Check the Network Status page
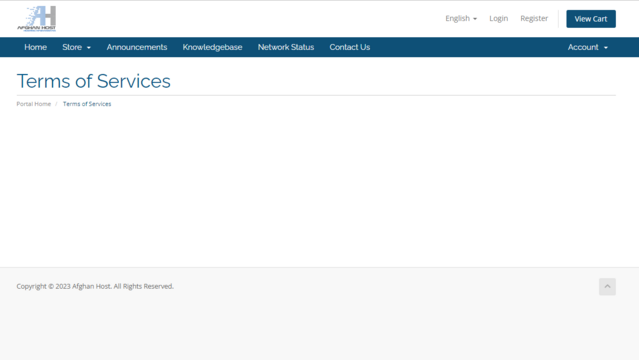This screenshot has height=360, width=639. (x=286, y=47)
